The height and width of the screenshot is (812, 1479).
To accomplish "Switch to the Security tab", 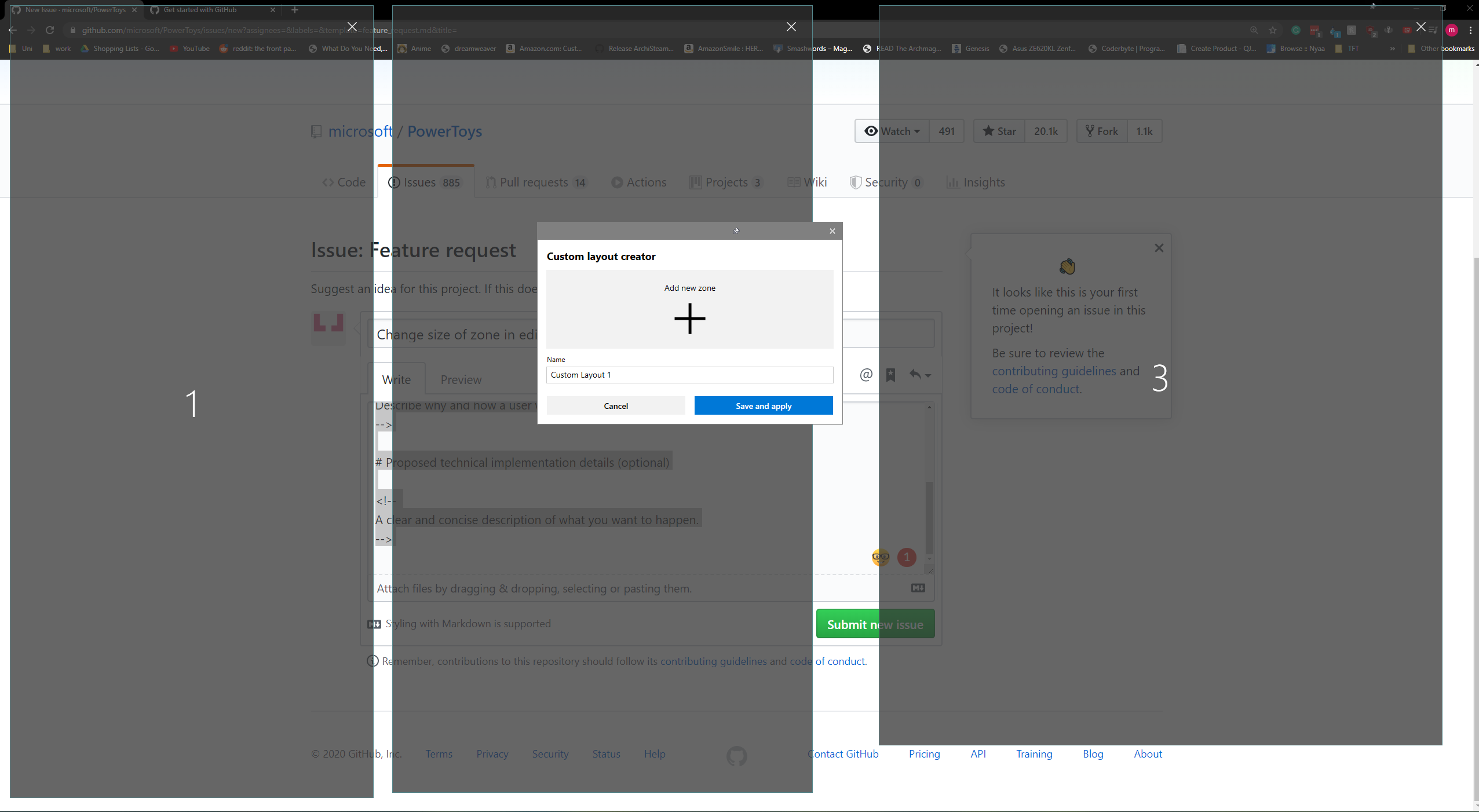I will [x=886, y=182].
